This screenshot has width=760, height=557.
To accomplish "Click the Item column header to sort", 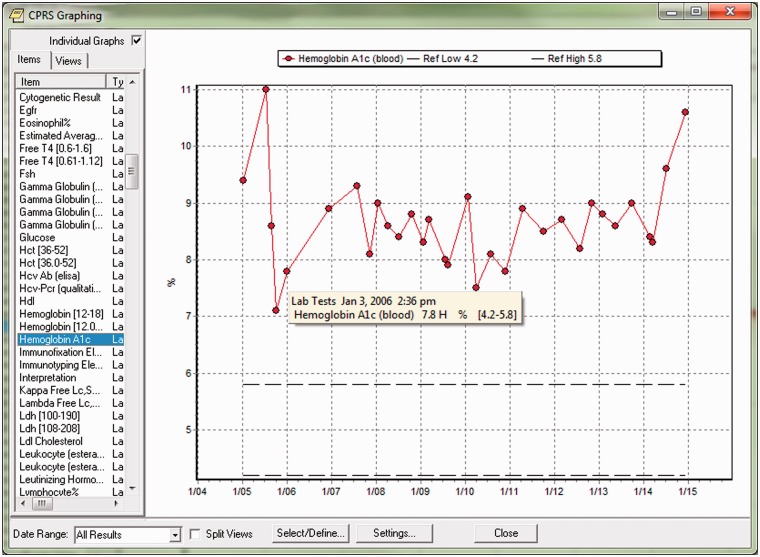I will (62, 81).
